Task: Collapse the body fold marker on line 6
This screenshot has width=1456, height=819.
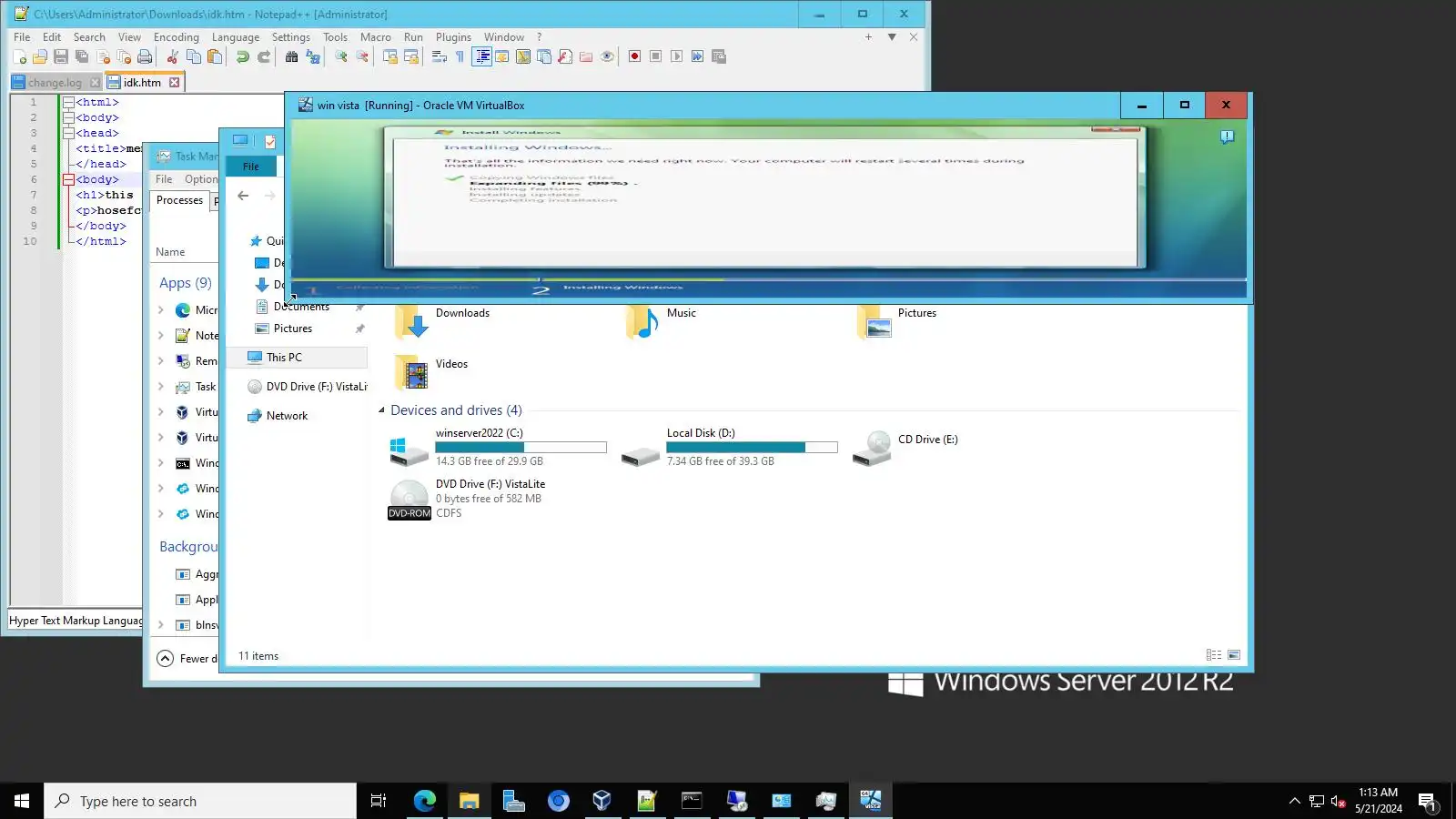Action: pos(68,179)
